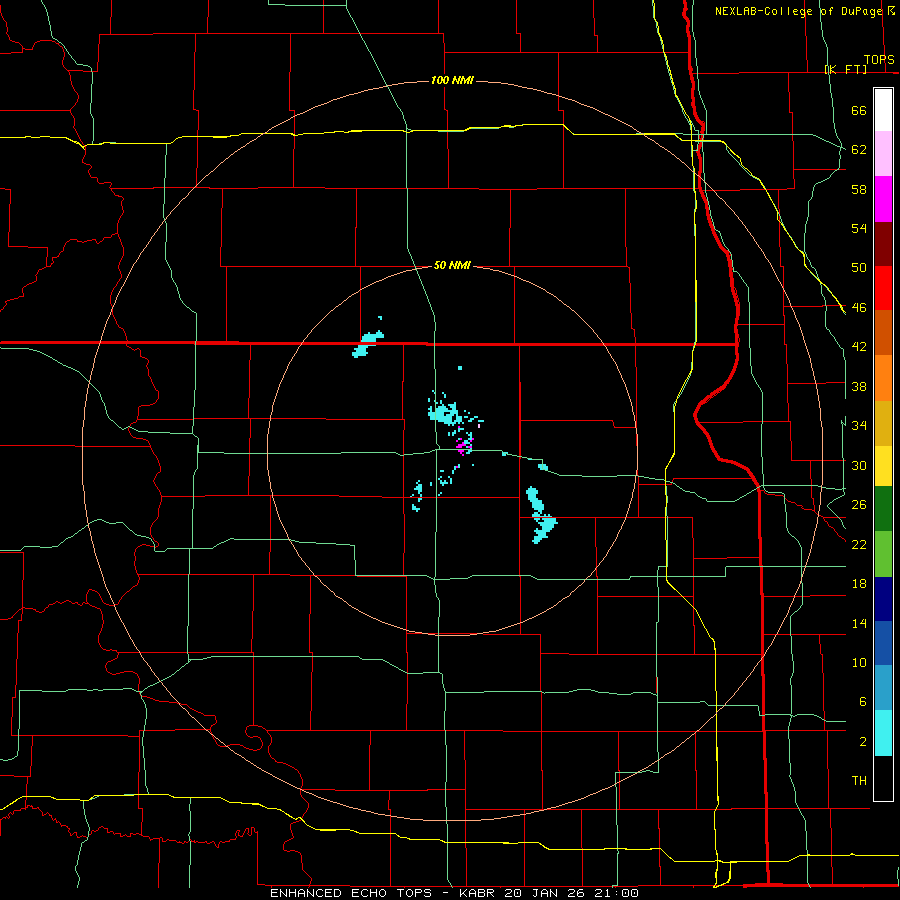Click the cyan echo crossing the thick red line
This screenshot has height=900, width=900.
coord(368,343)
